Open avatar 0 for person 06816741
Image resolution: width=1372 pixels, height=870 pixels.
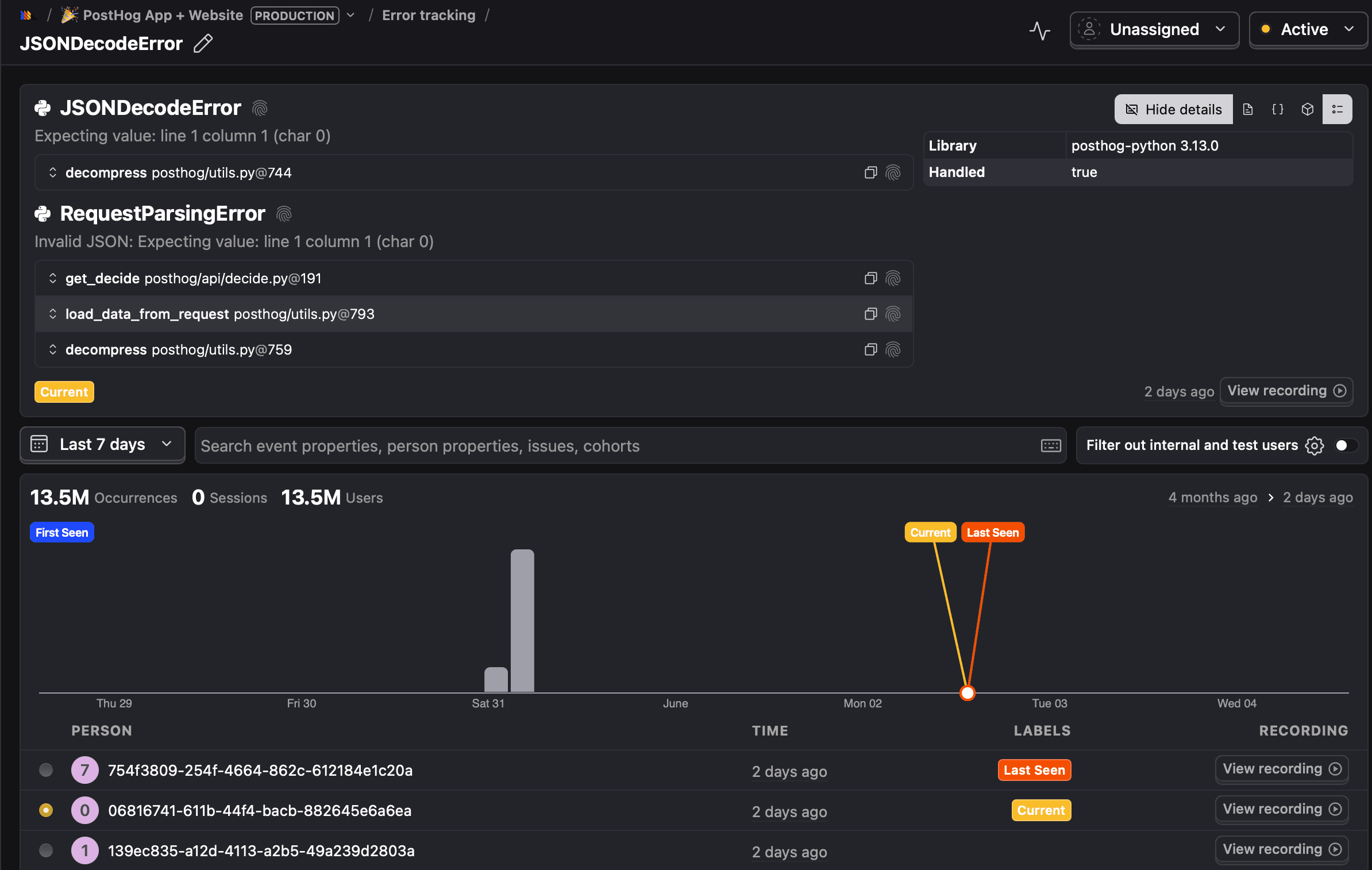(85, 810)
